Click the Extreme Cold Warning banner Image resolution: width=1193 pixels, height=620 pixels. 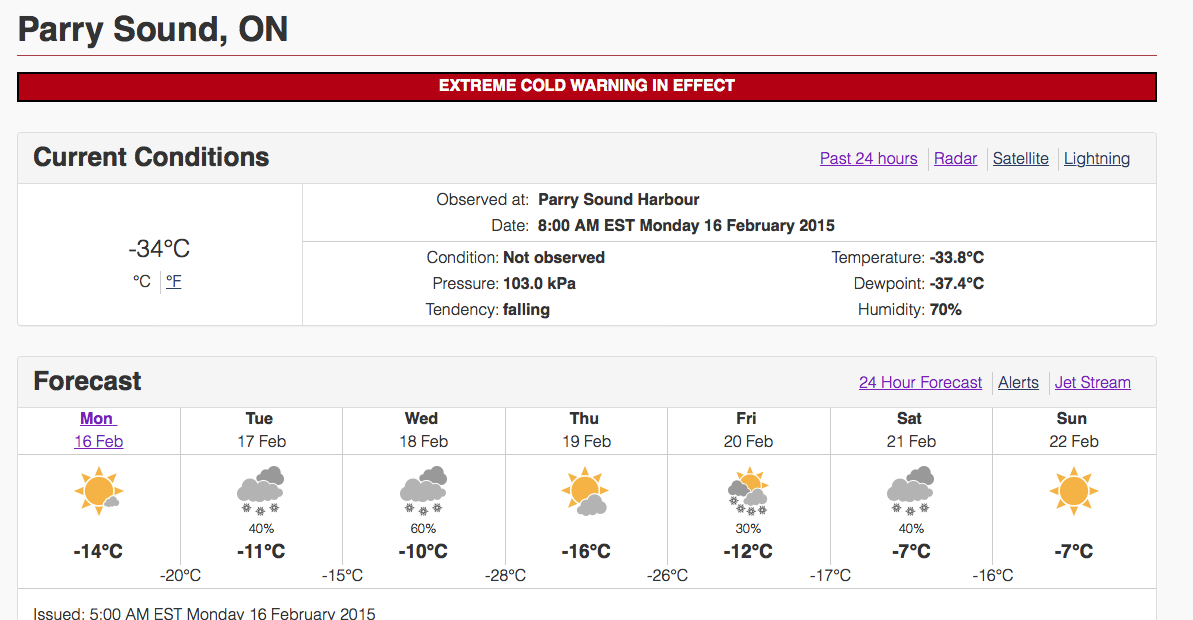586,86
